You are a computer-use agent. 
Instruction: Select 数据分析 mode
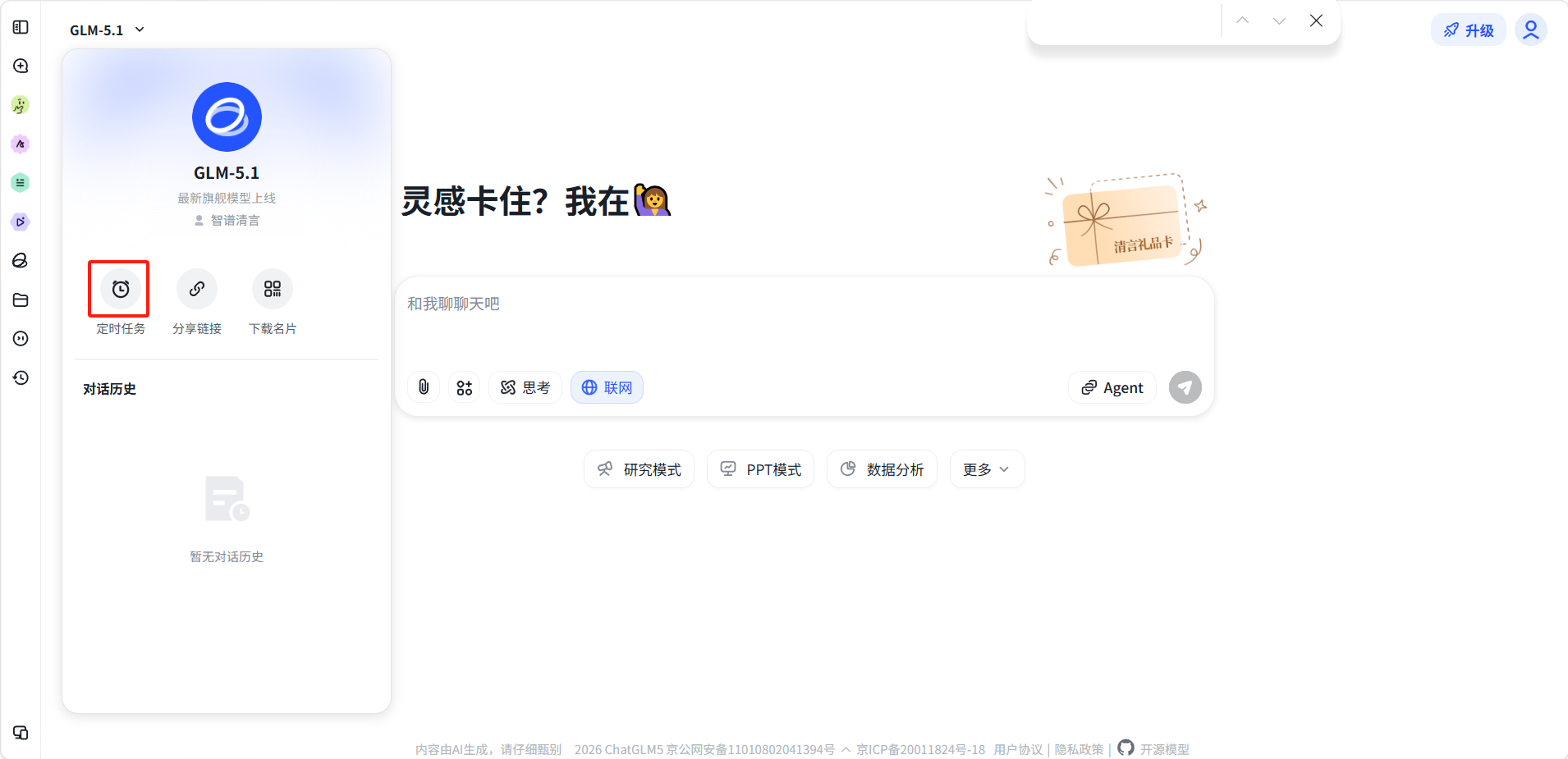coord(882,469)
